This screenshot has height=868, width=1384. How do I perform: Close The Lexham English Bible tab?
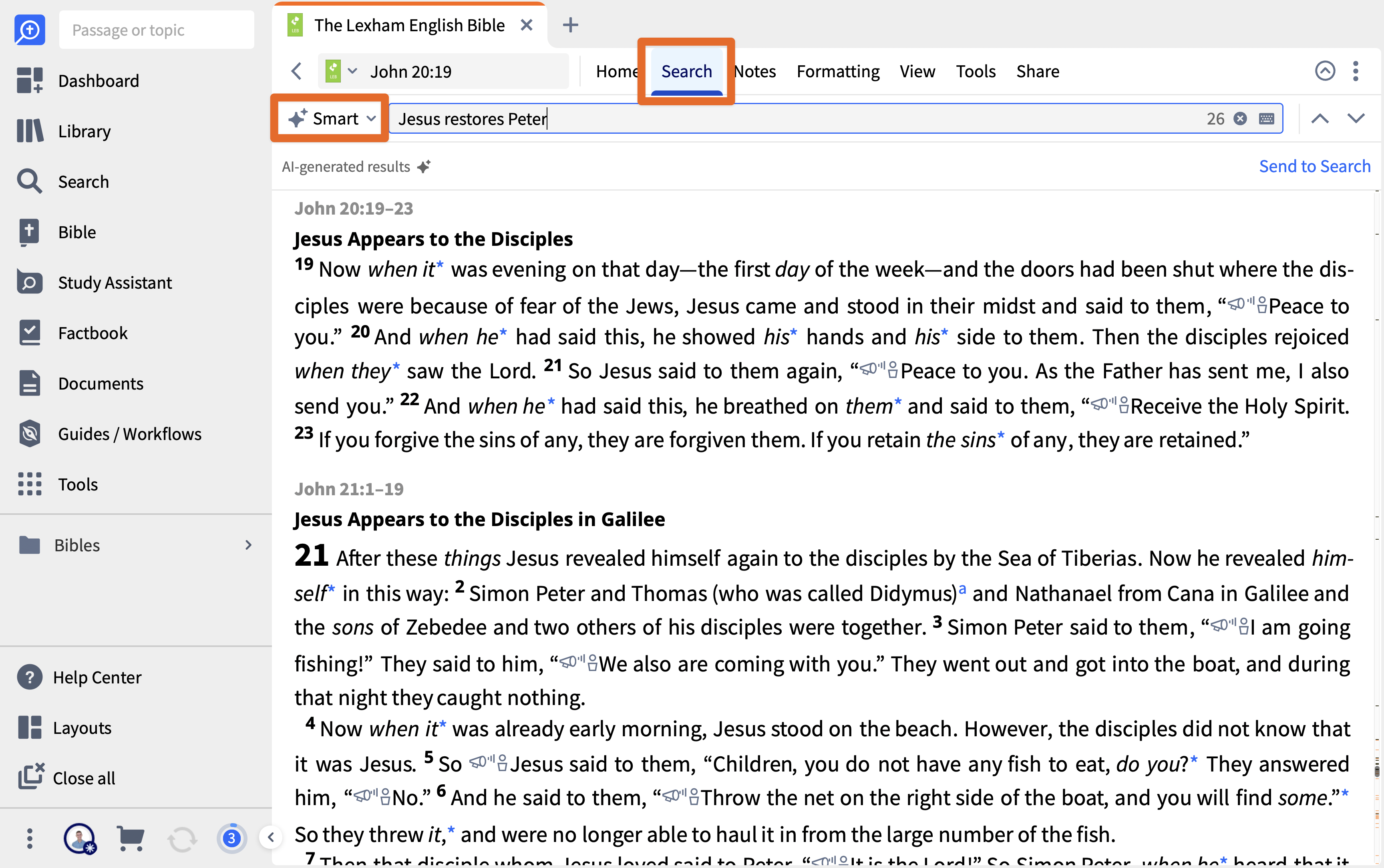point(526,25)
